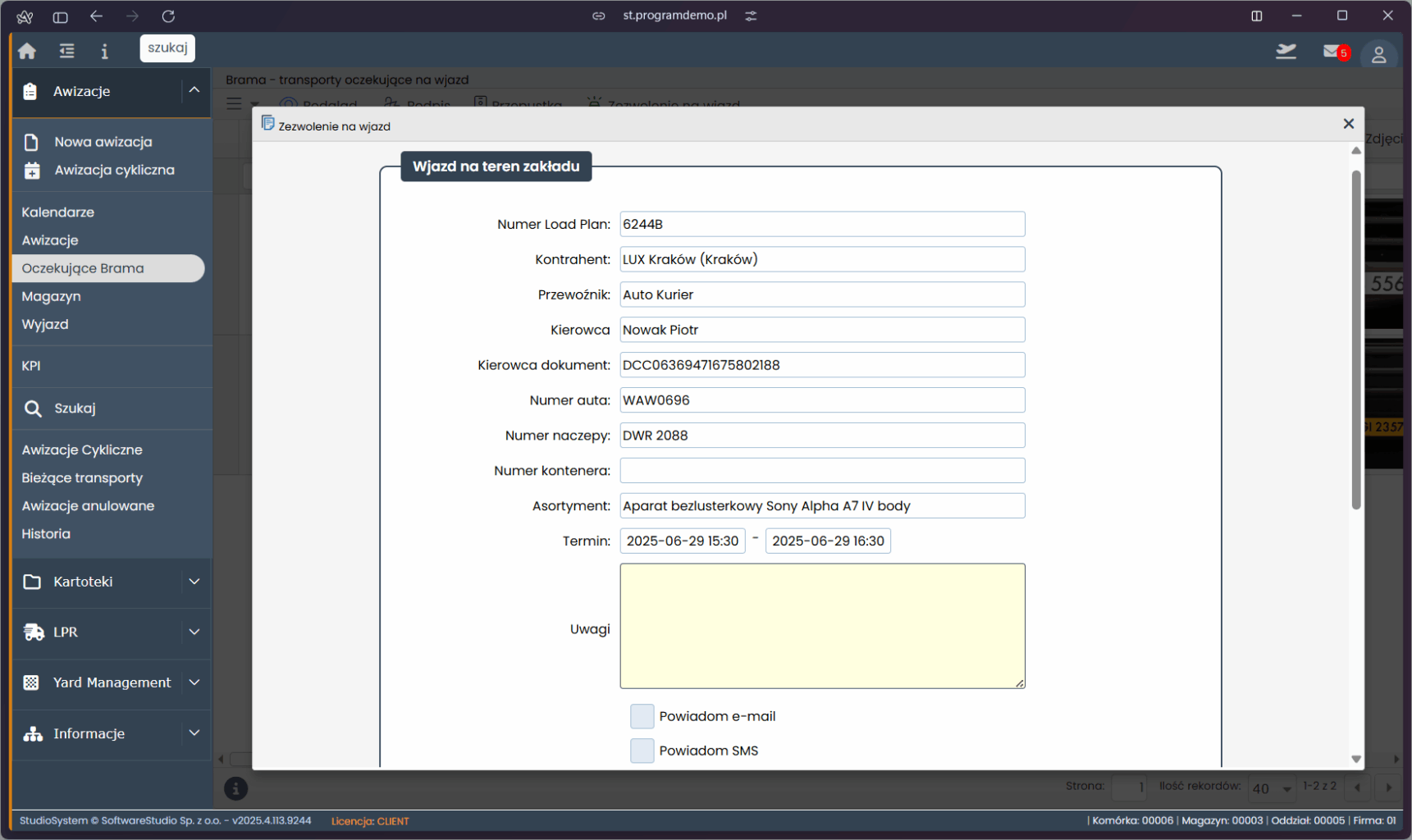Viewport: 1412px width, 840px height.
Task: Expand the Kartoteki sidebar section
Action: 194,582
